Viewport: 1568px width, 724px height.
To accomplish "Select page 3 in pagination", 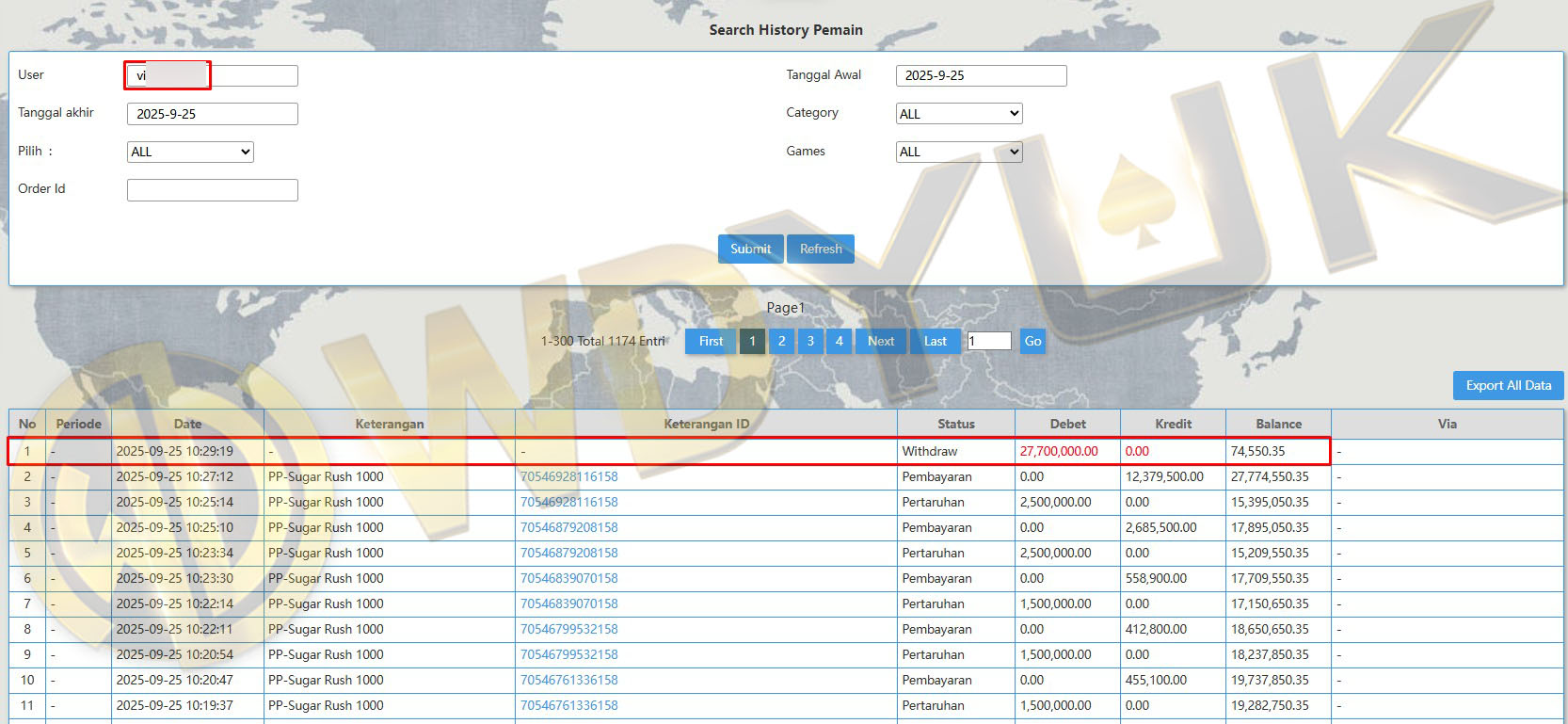I will (x=810, y=341).
